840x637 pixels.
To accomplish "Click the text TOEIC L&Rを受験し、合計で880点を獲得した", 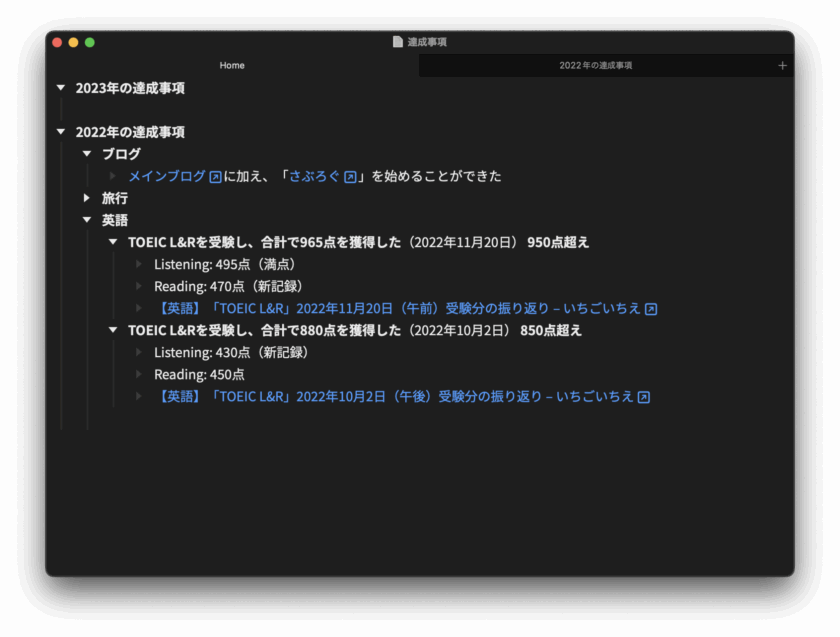I will 264,331.
